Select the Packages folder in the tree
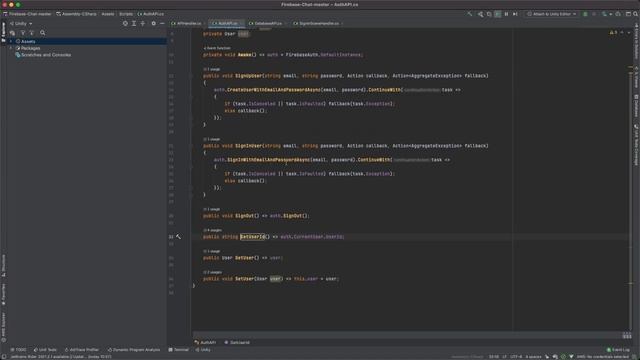This screenshot has width=640, height=360. (28, 48)
